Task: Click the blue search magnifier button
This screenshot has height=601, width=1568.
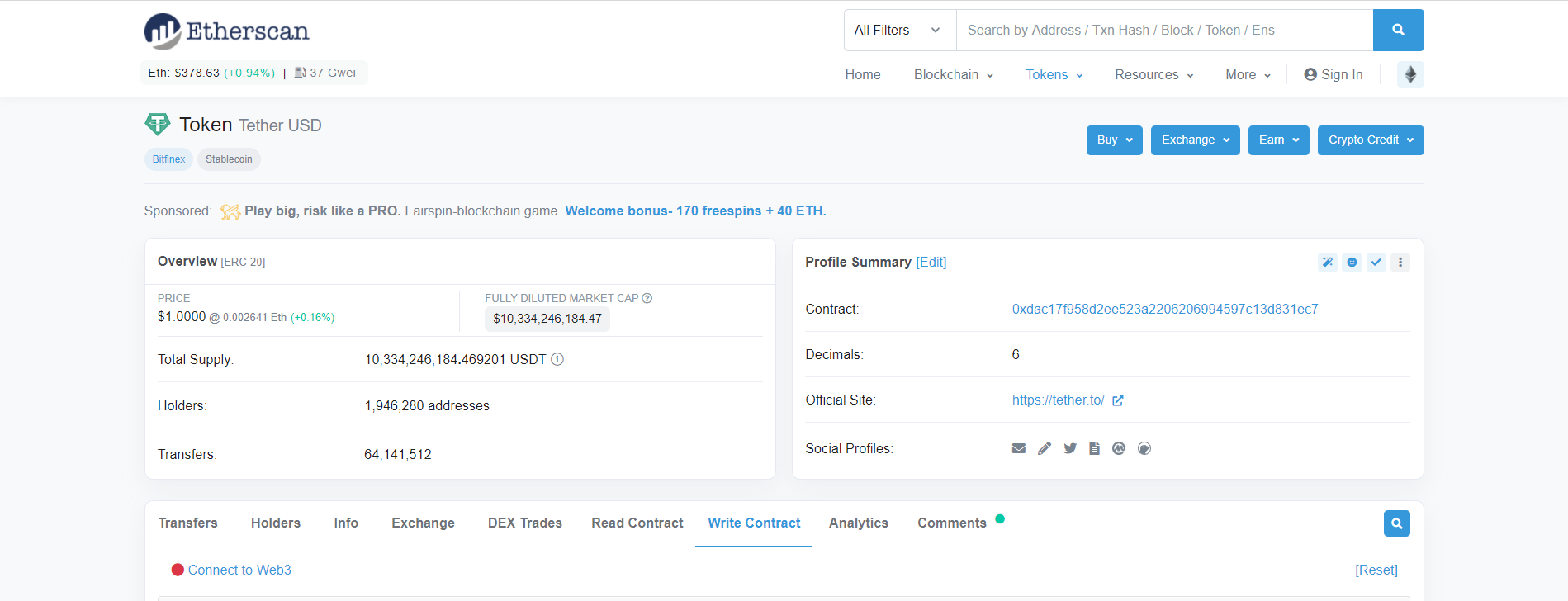Action: coord(1398,30)
